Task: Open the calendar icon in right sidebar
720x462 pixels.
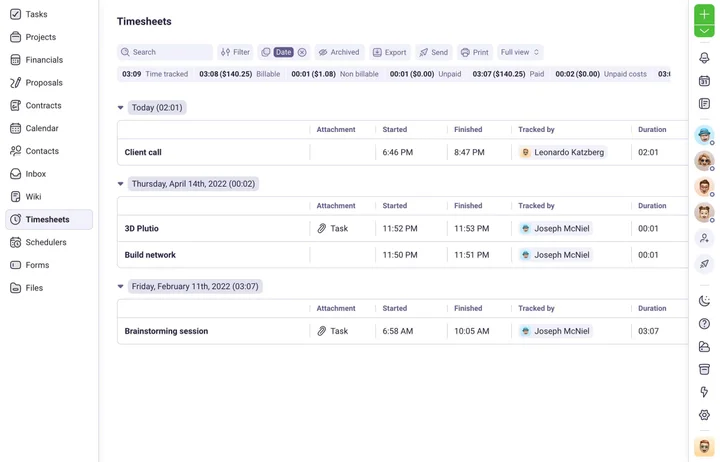Action: point(704,81)
